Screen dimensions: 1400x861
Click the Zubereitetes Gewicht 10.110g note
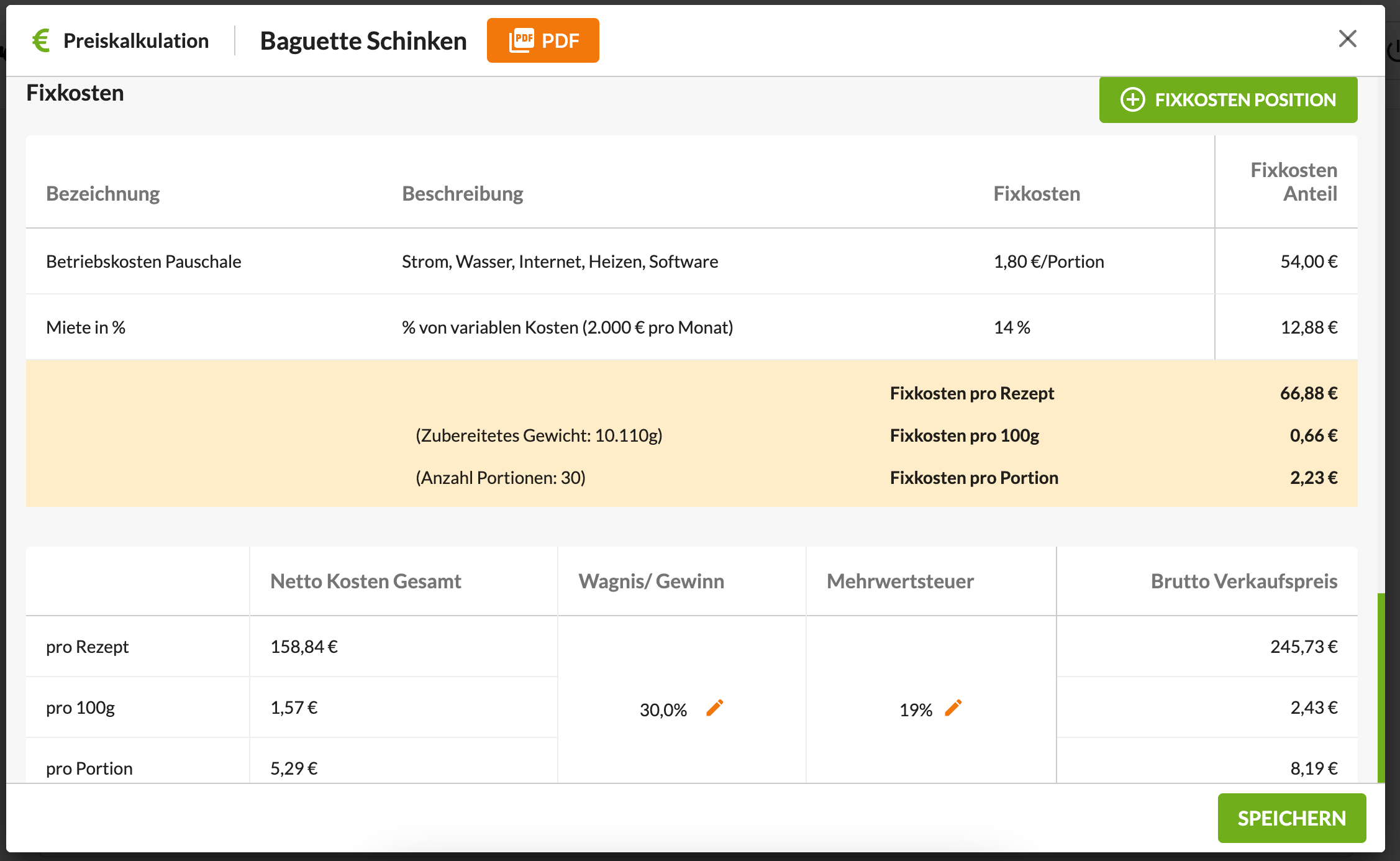coord(539,435)
